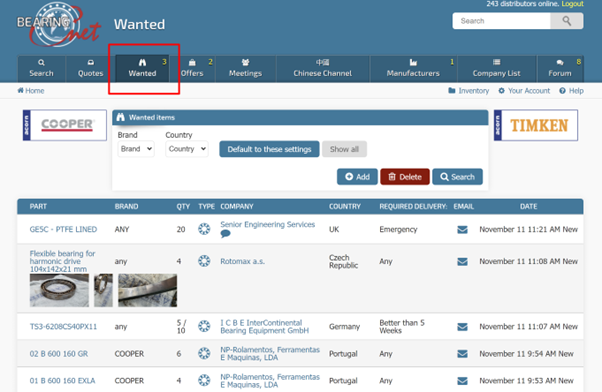Click the magnifier button in header search
The image size is (602, 392).
(x=566, y=21)
